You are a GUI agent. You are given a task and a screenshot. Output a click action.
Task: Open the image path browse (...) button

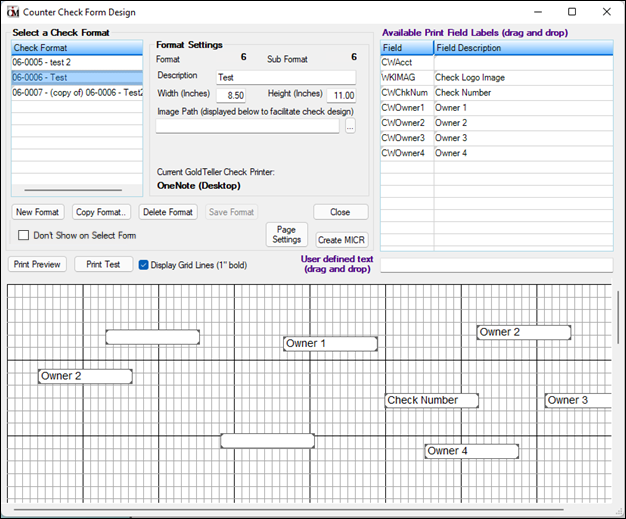pyautogui.click(x=350, y=126)
